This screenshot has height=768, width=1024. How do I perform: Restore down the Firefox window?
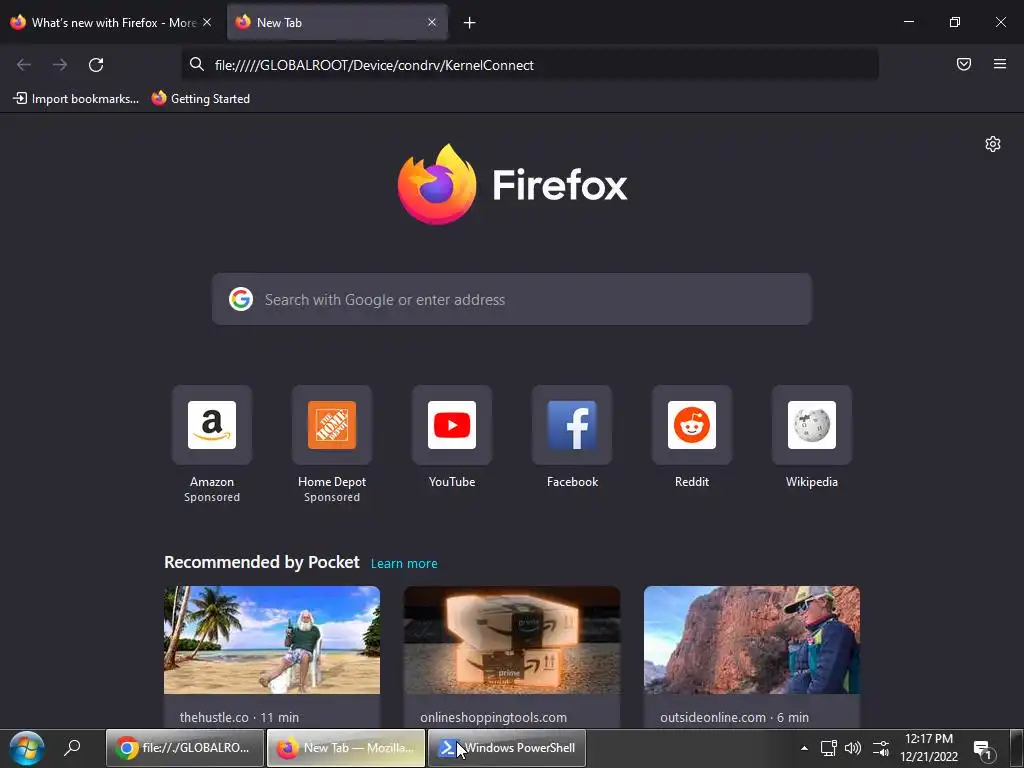[x=955, y=22]
